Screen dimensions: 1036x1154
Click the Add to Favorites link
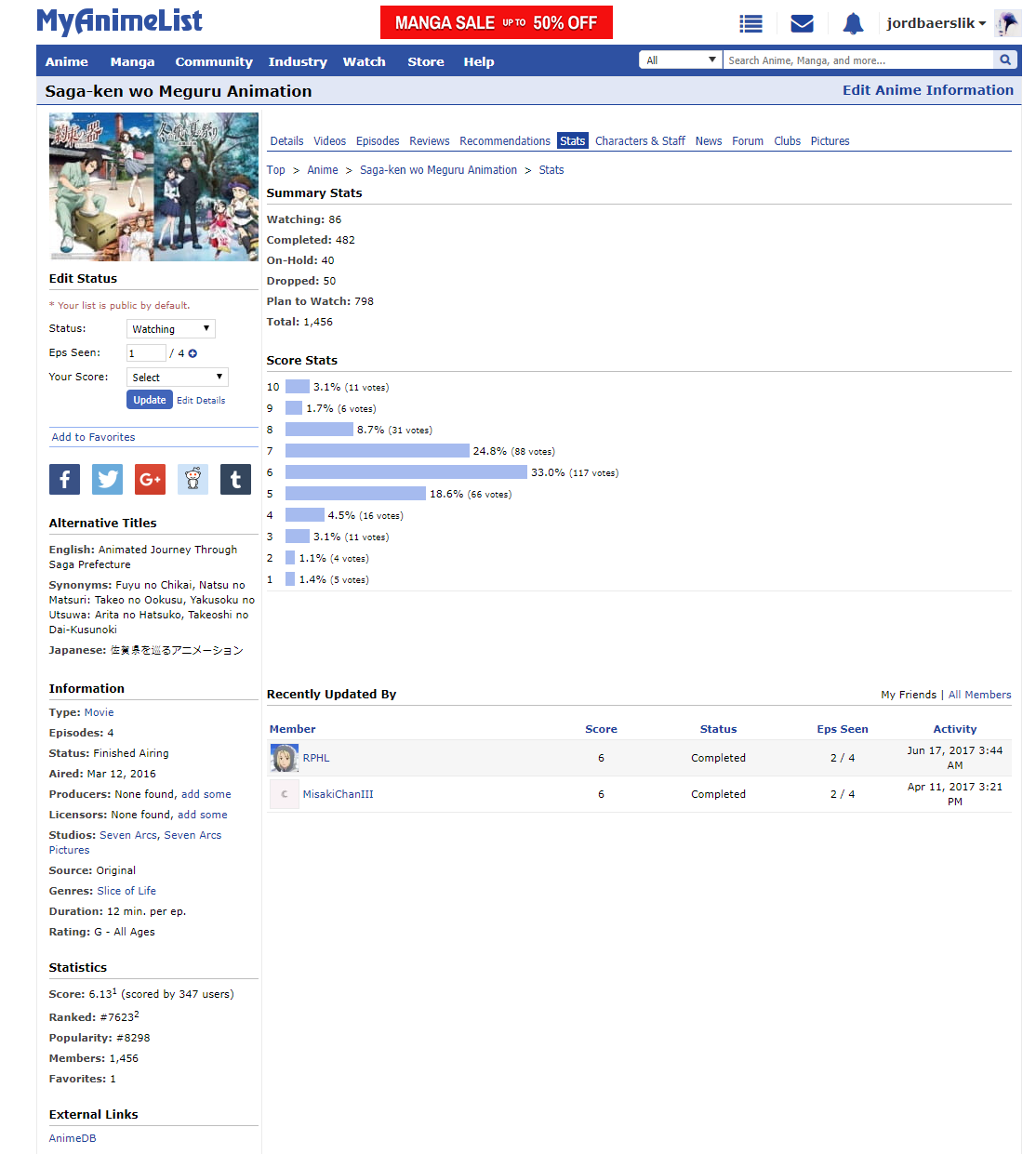(93, 437)
